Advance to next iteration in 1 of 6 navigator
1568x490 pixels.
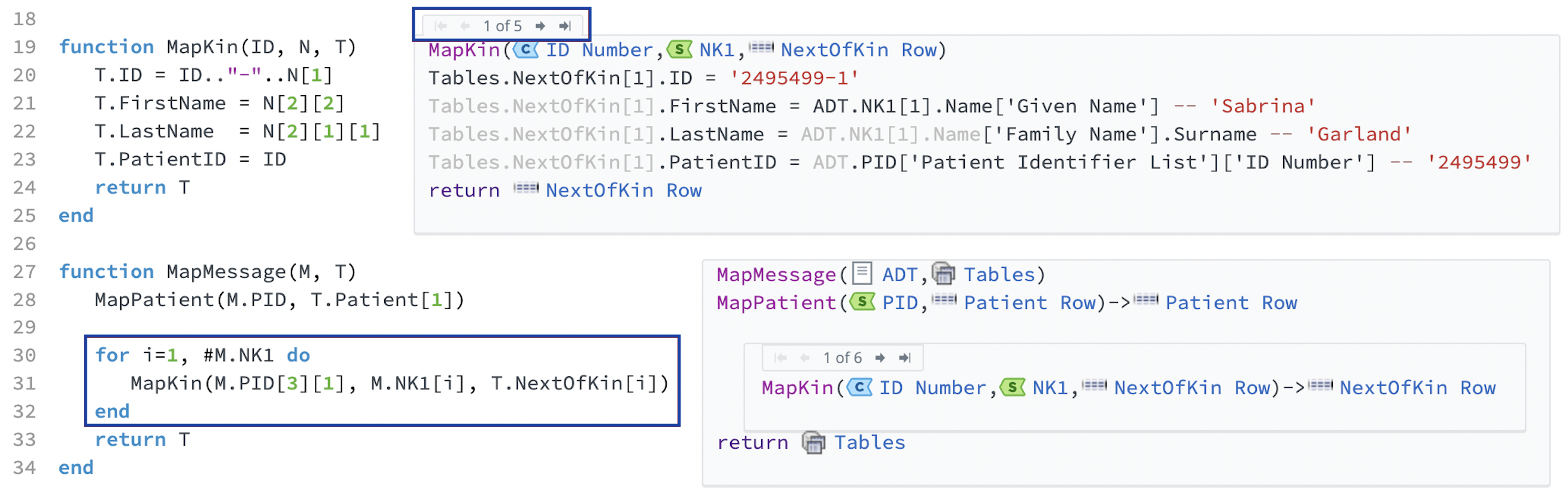880,358
